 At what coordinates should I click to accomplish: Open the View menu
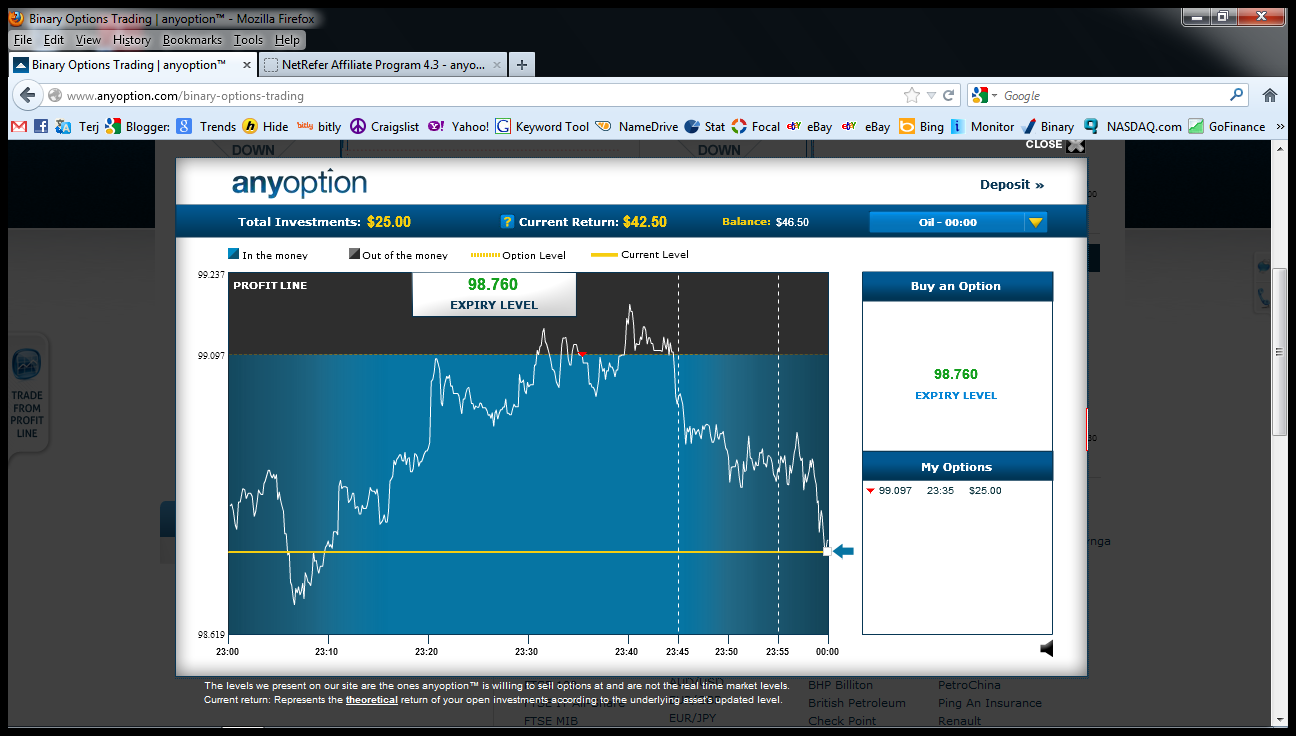(x=88, y=40)
